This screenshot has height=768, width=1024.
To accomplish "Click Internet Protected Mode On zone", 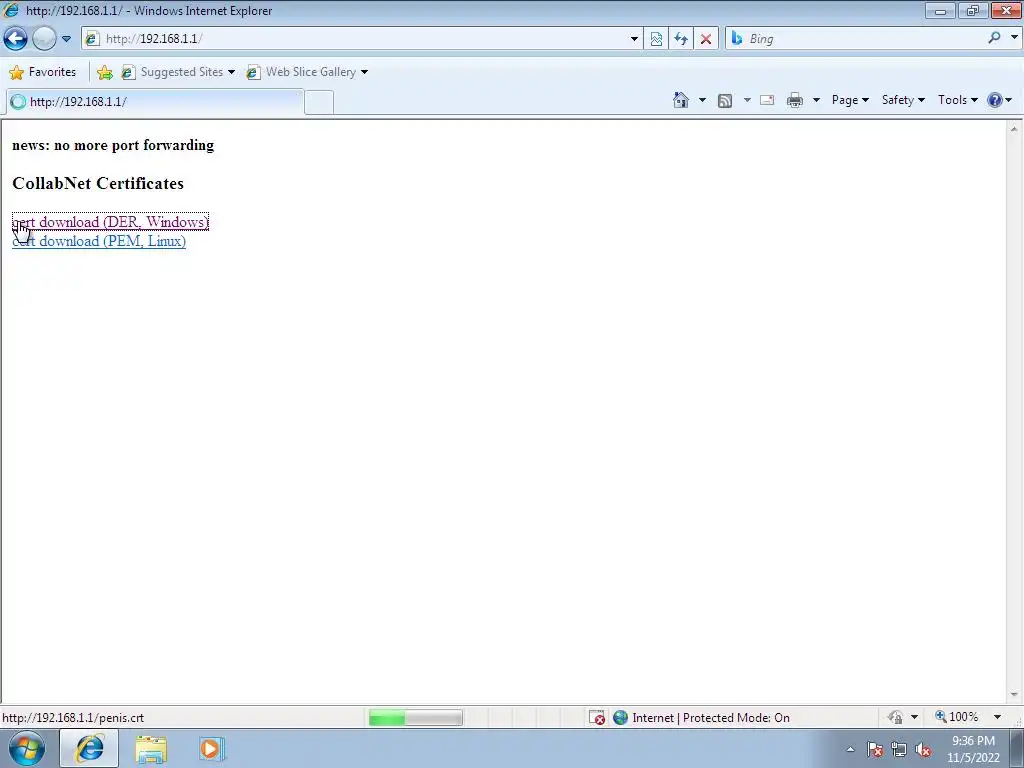I will click(x=703, y=718).
